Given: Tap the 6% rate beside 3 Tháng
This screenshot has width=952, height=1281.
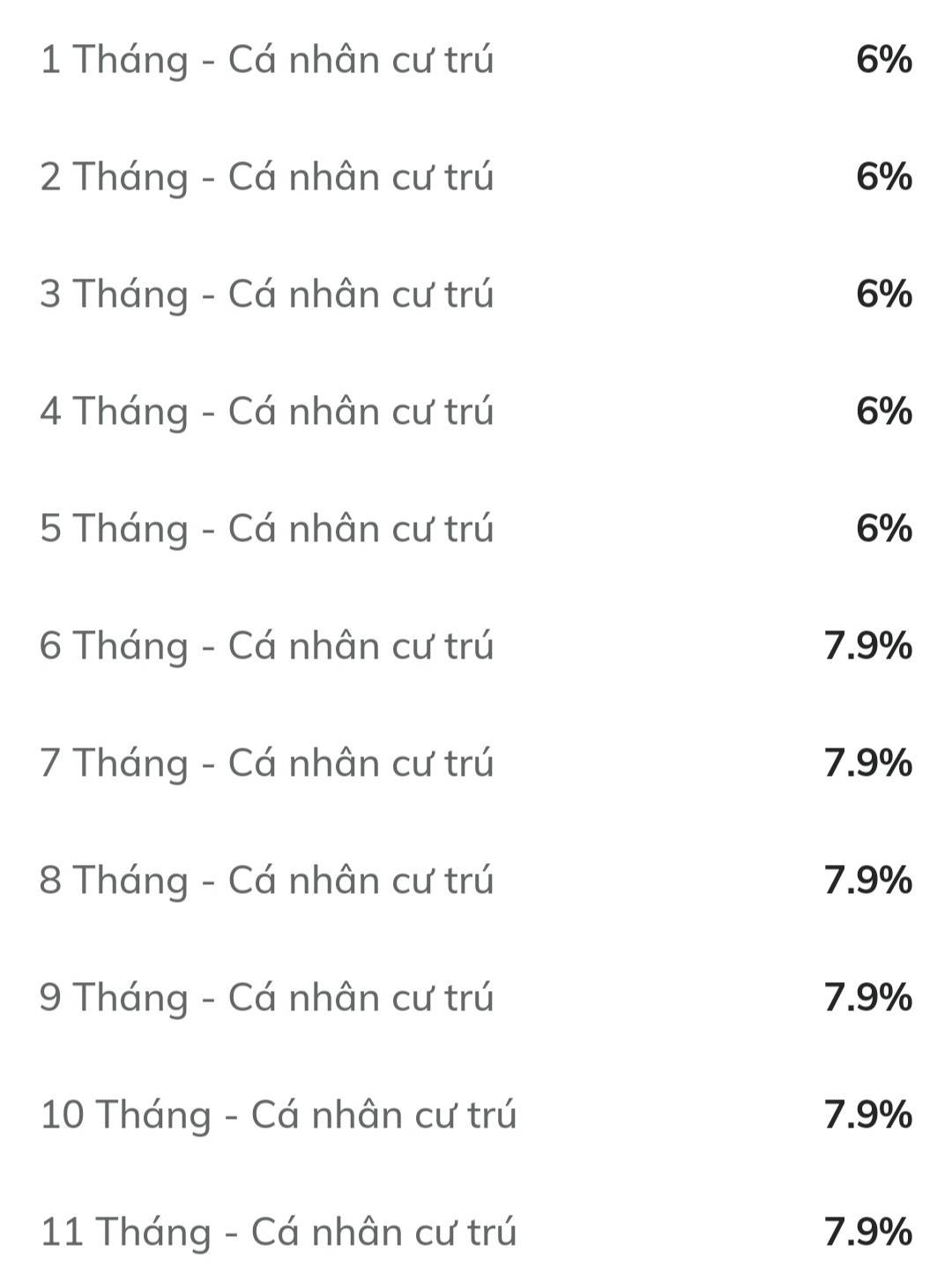Looking at the screenshot, I should [883, 294].
